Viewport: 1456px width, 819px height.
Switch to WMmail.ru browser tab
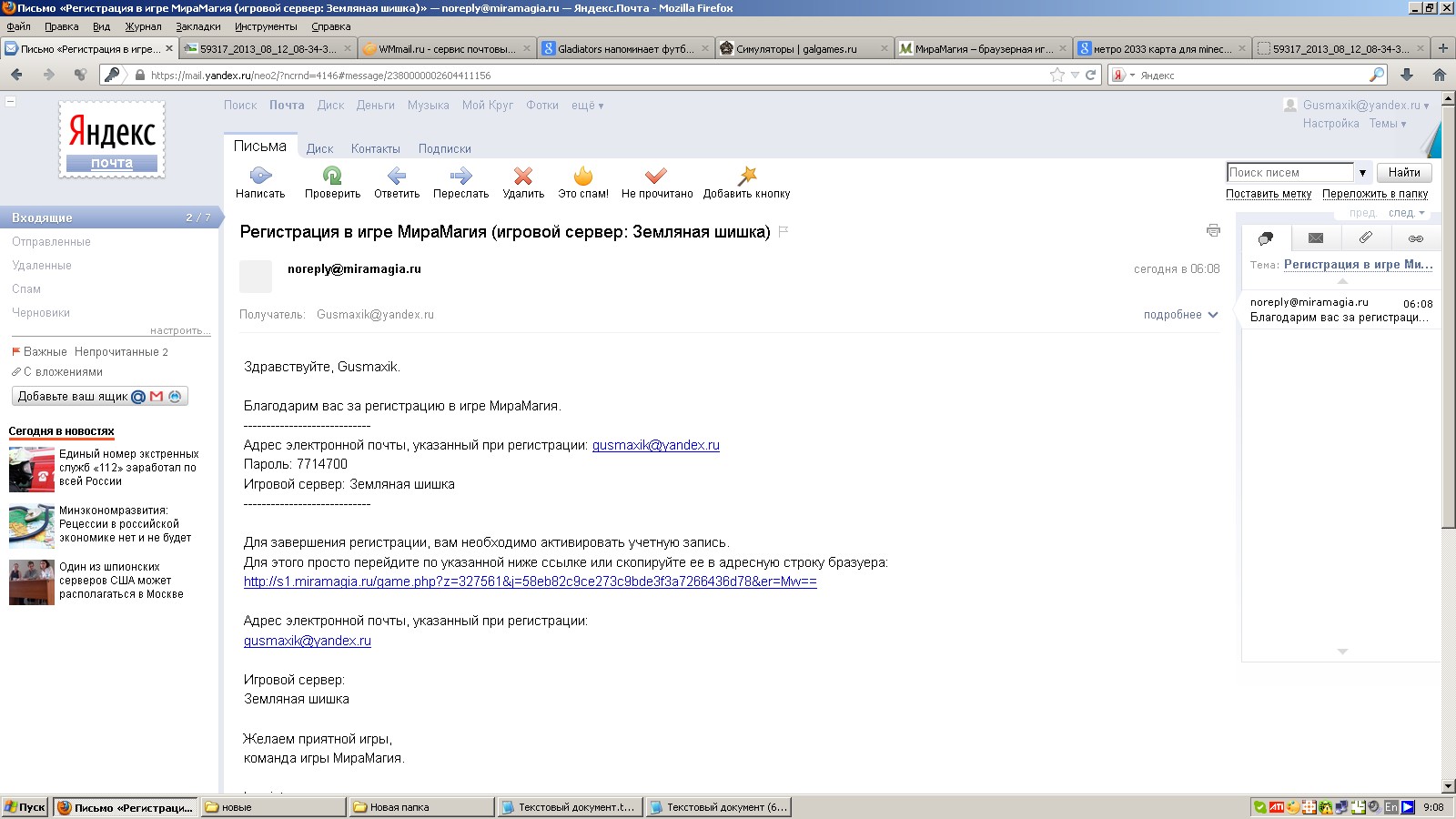pyautogui.click(x=447, y=48)
